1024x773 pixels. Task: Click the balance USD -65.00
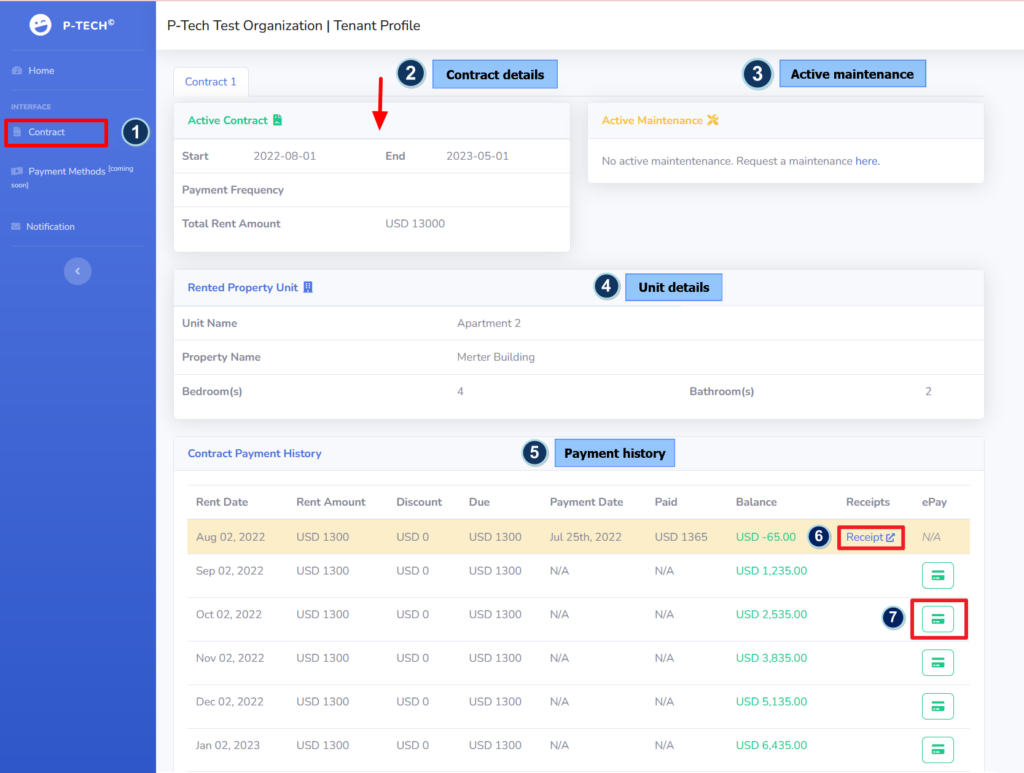pyautogui.click(x=766, y=537)
